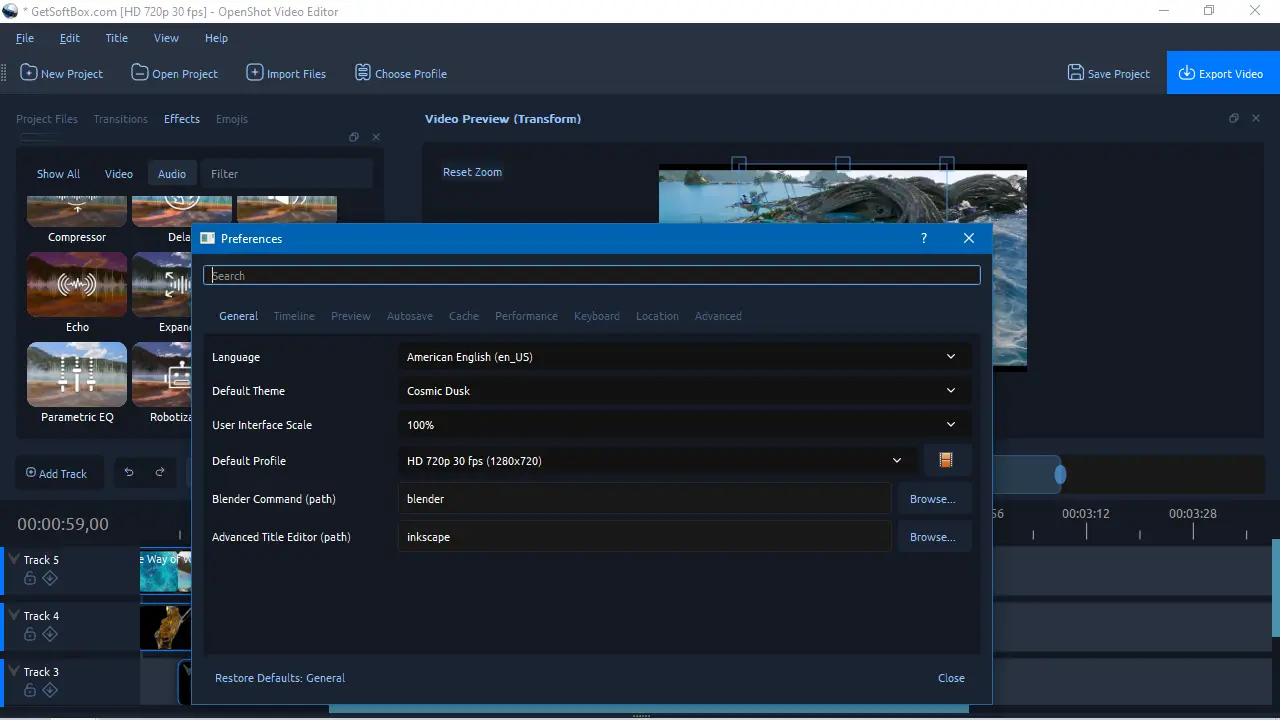Focus the Preferences Search field
Image resolution: width=1280 pixels, height=720 pixels.
[592, 275]
